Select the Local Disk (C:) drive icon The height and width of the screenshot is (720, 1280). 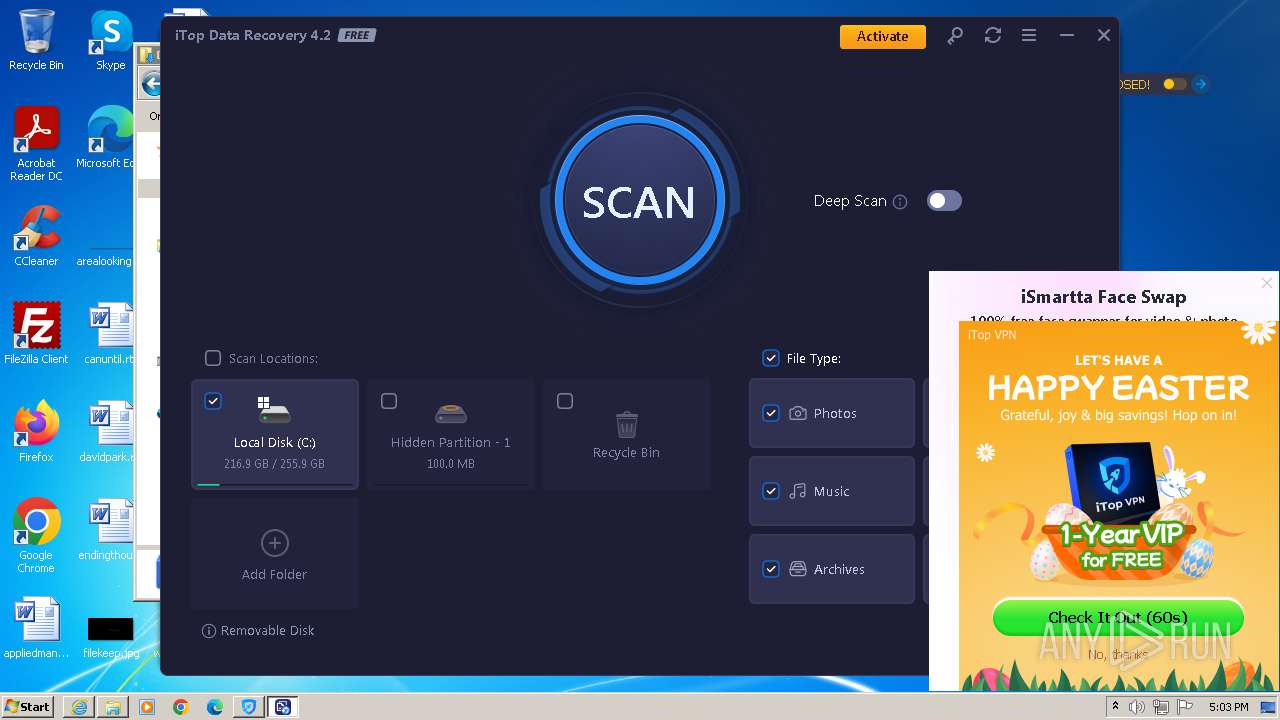[274, 410]
